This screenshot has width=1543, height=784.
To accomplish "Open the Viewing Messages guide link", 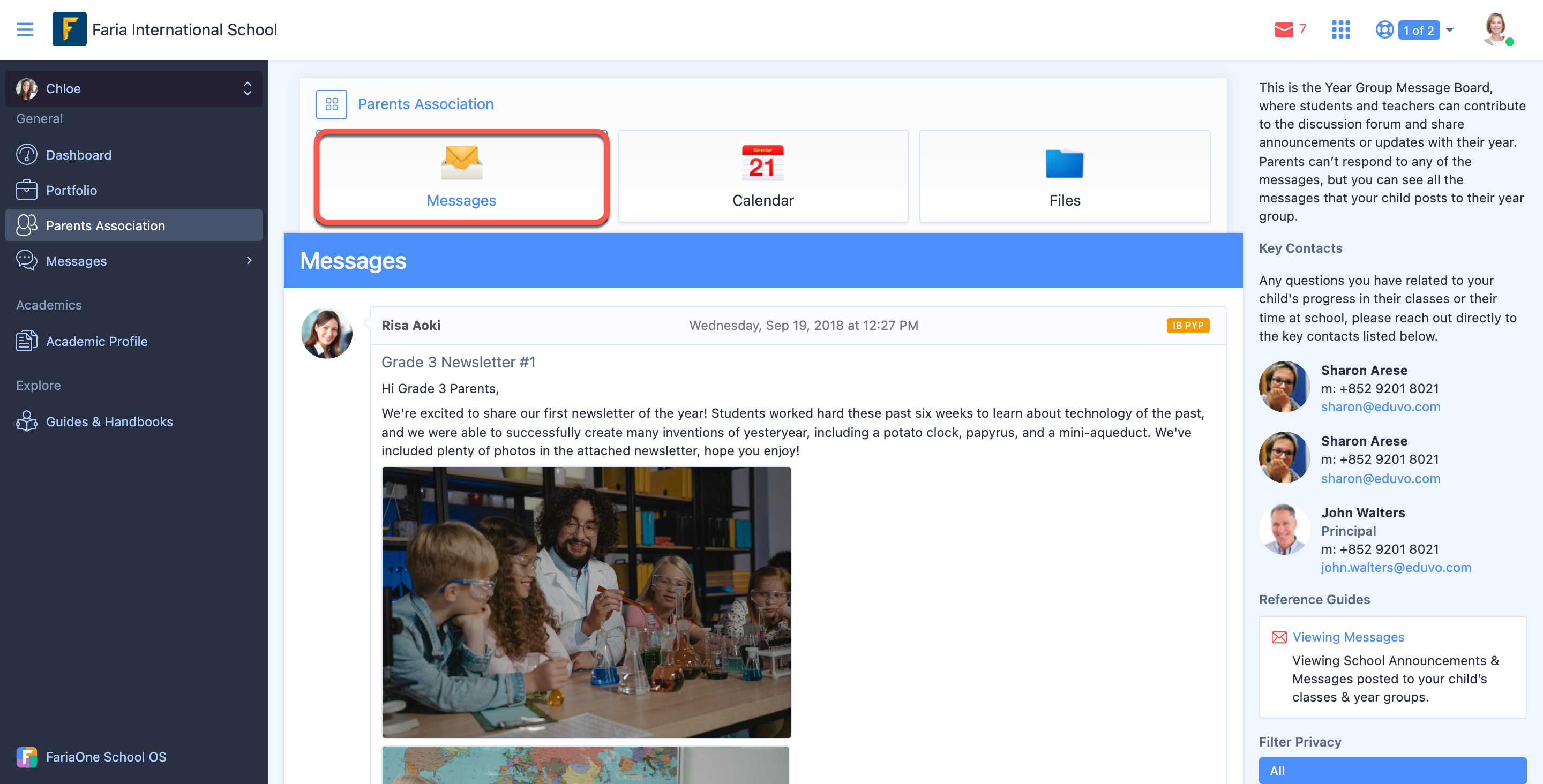I will [x=1348, y=637].
